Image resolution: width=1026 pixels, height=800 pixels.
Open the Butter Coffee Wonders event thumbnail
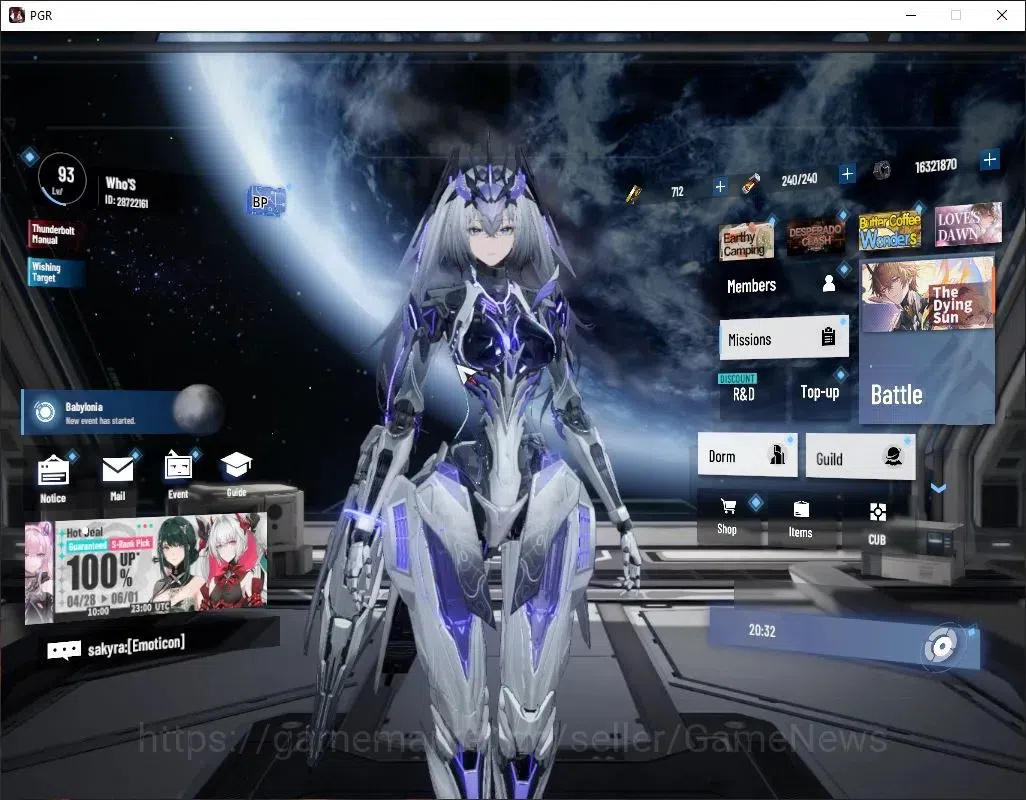coord(890,230)
